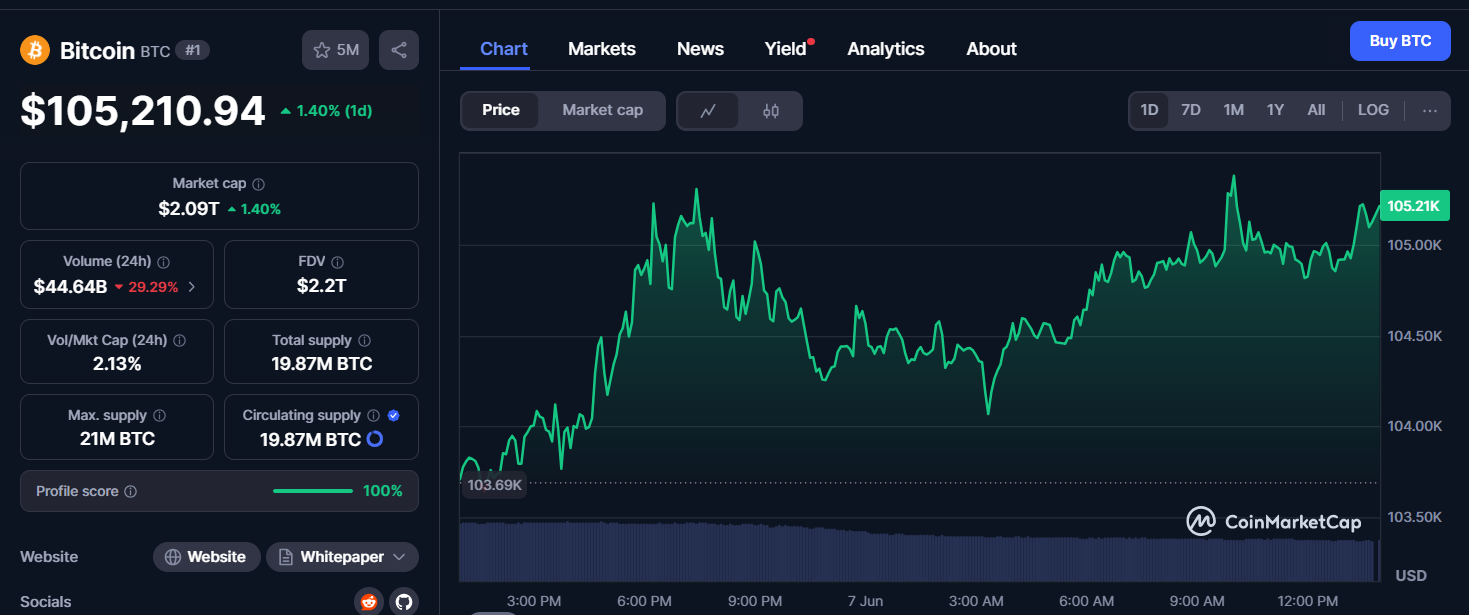Screen dimensions: 1469x615
Task: Add Bitcoin to watchlist via star button
Action: (336, 50)
